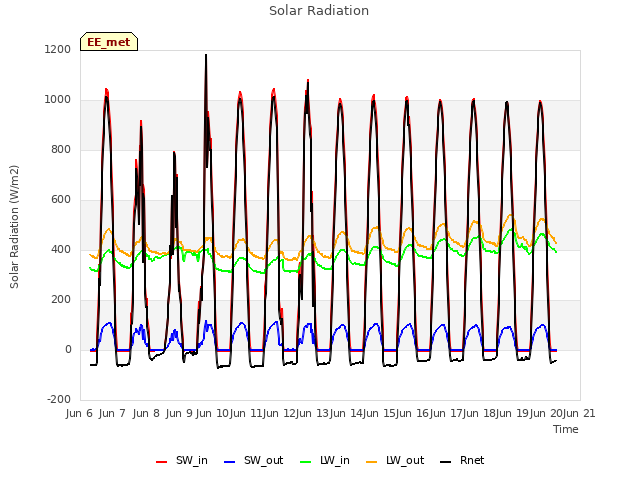Image resolution: width=640 pixels, height=480 pixels.
Task: Click the Solar Radiation chart title
Action: tap(319, 11)
